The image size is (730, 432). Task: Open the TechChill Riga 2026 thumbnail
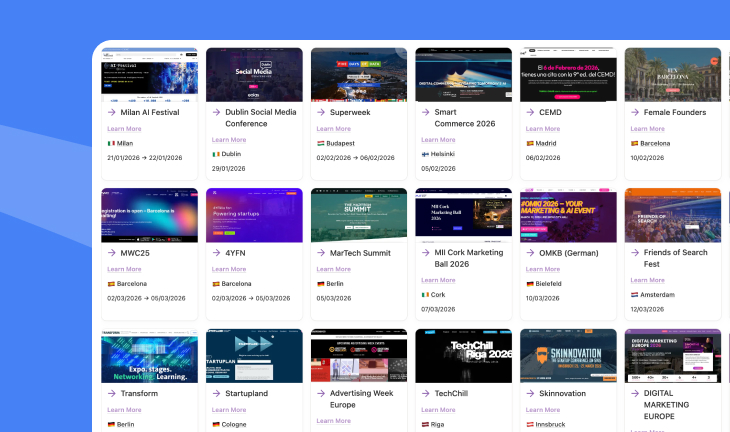click(x=464, y=356)
